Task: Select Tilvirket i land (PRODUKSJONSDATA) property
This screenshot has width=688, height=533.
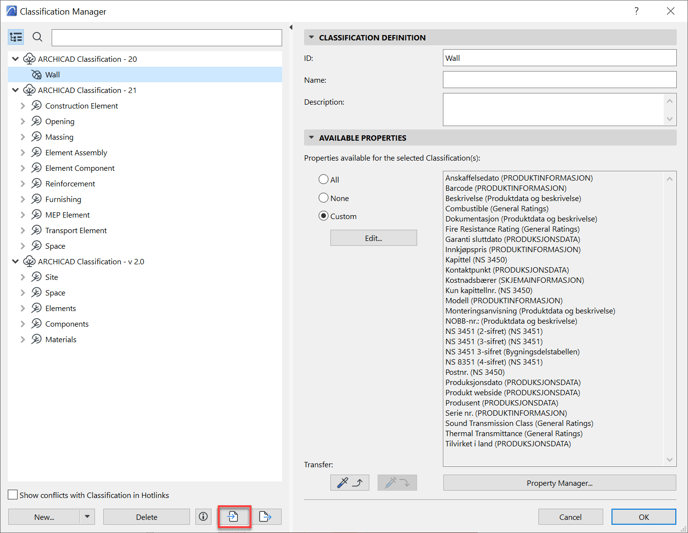Action: click(508, 444)
